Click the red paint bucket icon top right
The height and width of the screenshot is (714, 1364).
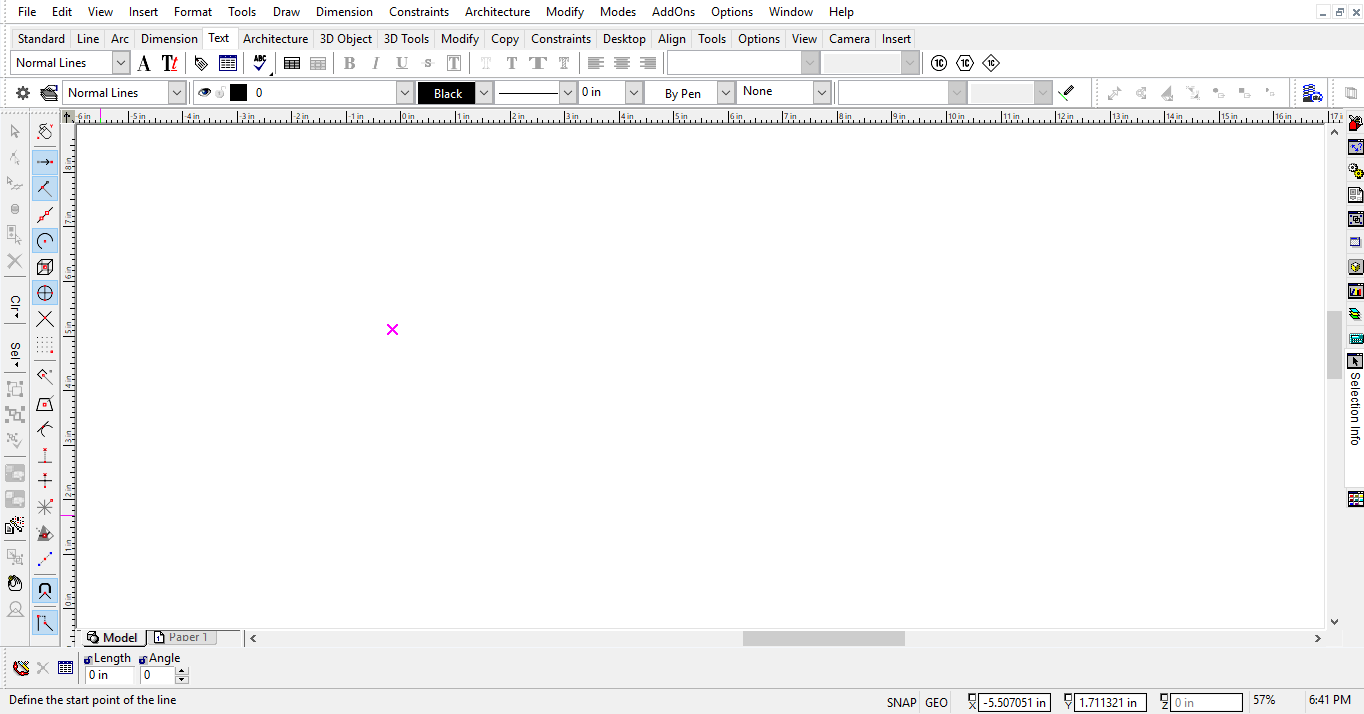click(1355, 123)
